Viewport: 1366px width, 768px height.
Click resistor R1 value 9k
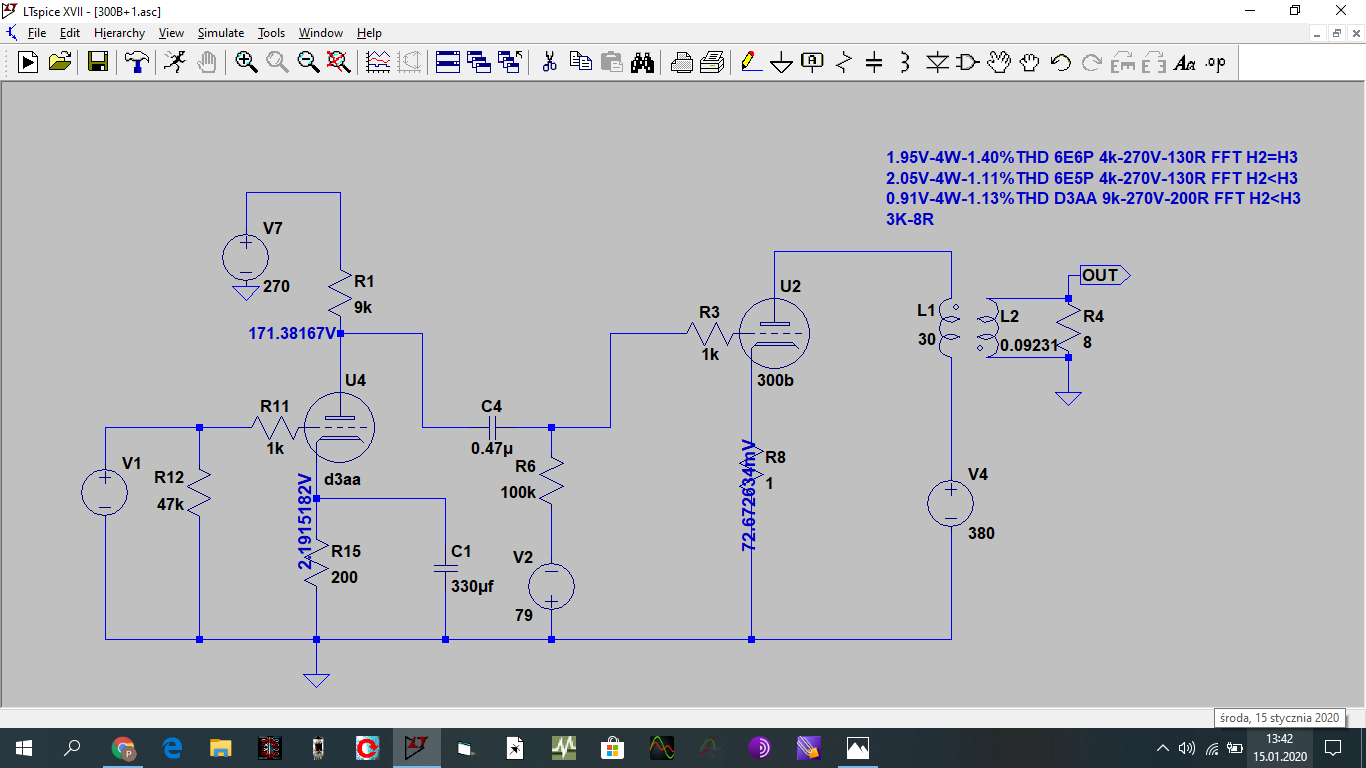coord(363,307)
